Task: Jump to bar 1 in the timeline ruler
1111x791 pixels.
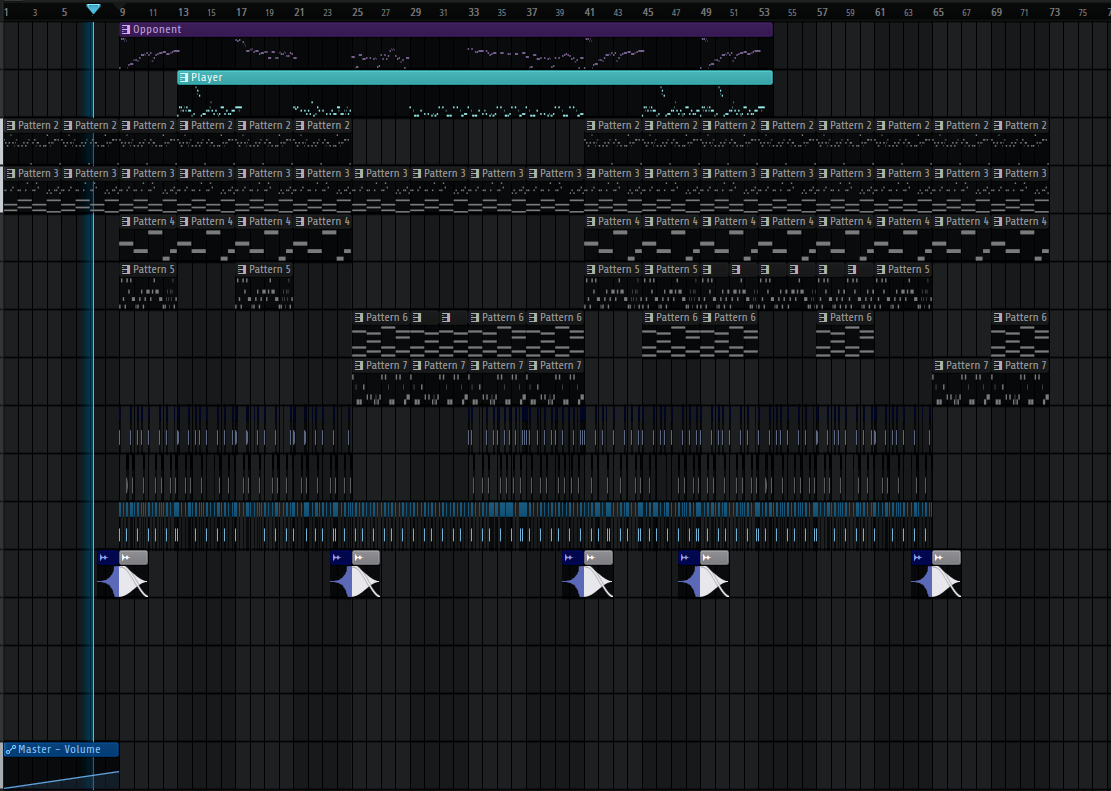Action: coord(6,12)
